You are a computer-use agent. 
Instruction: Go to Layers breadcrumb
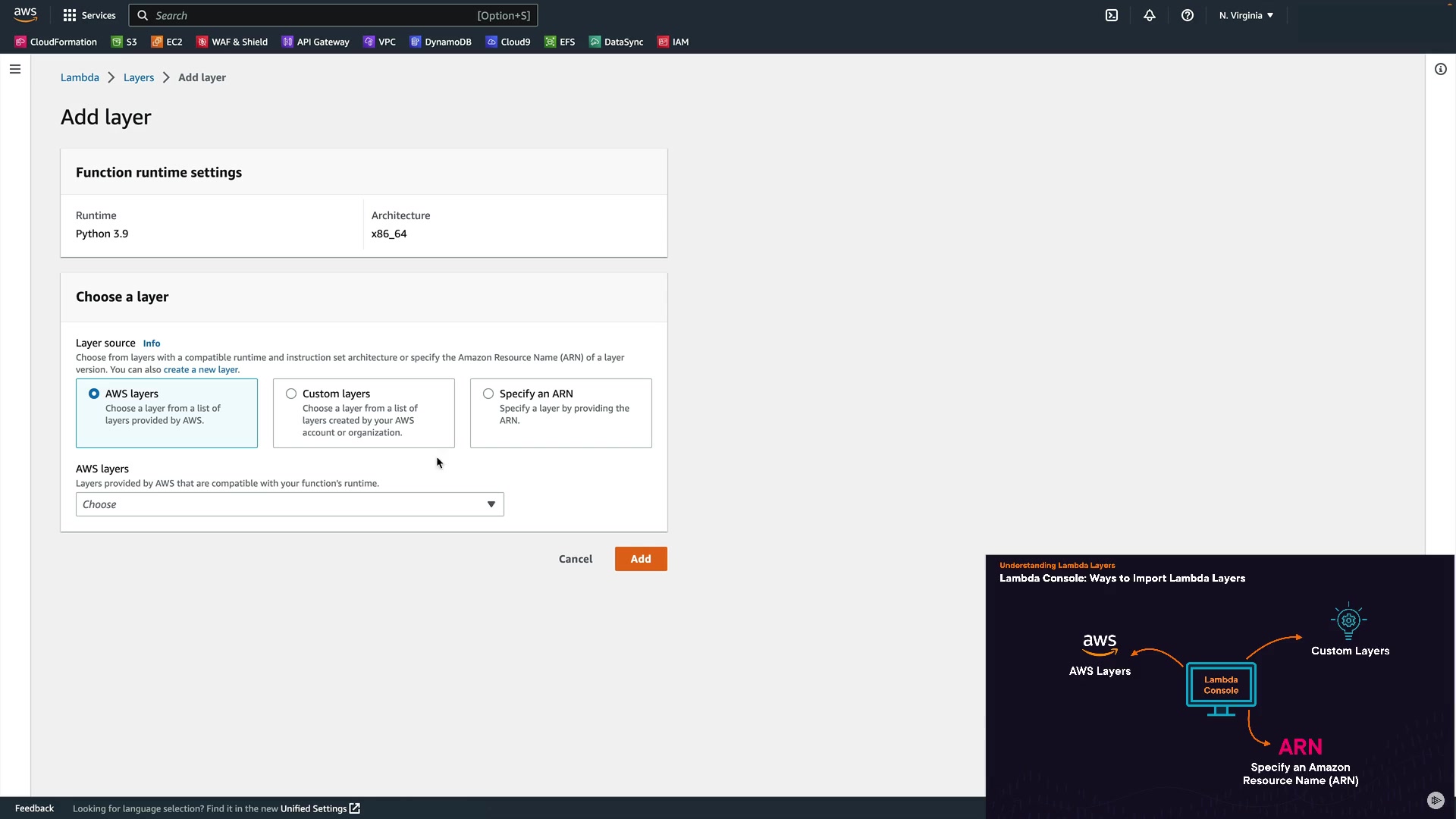click(x=139, y=77)
